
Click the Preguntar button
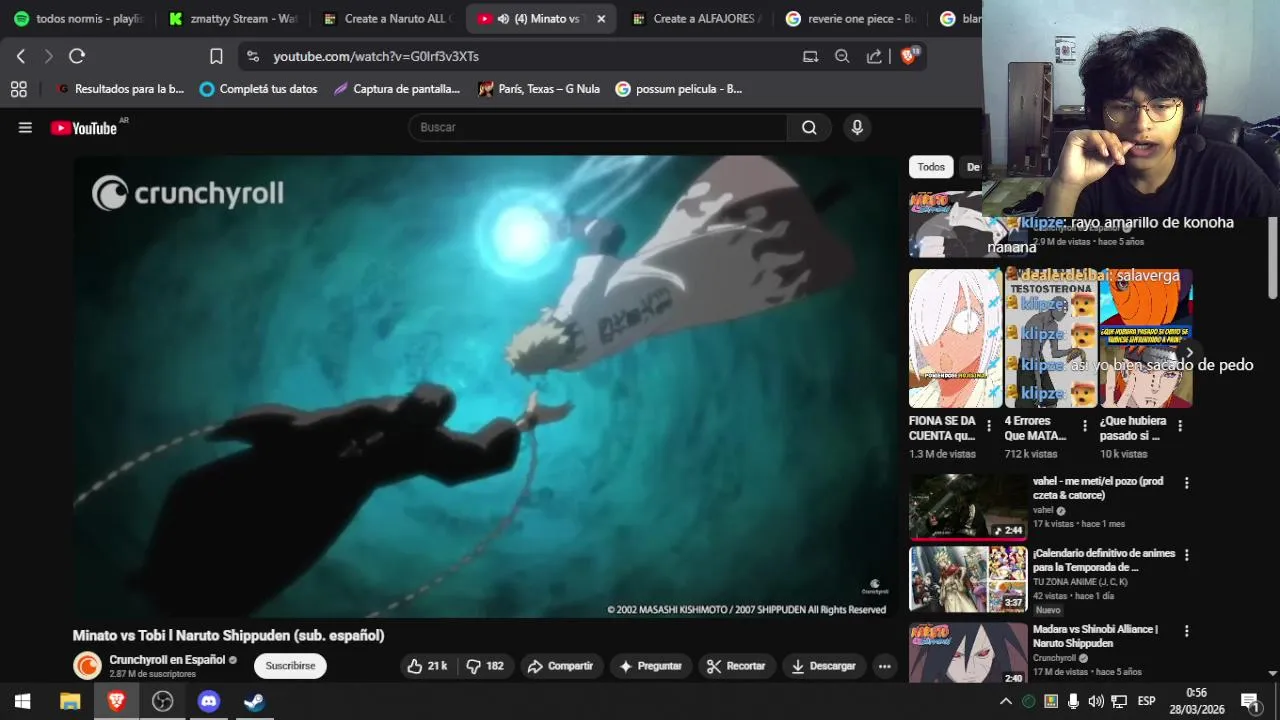[x=650, y=666]
